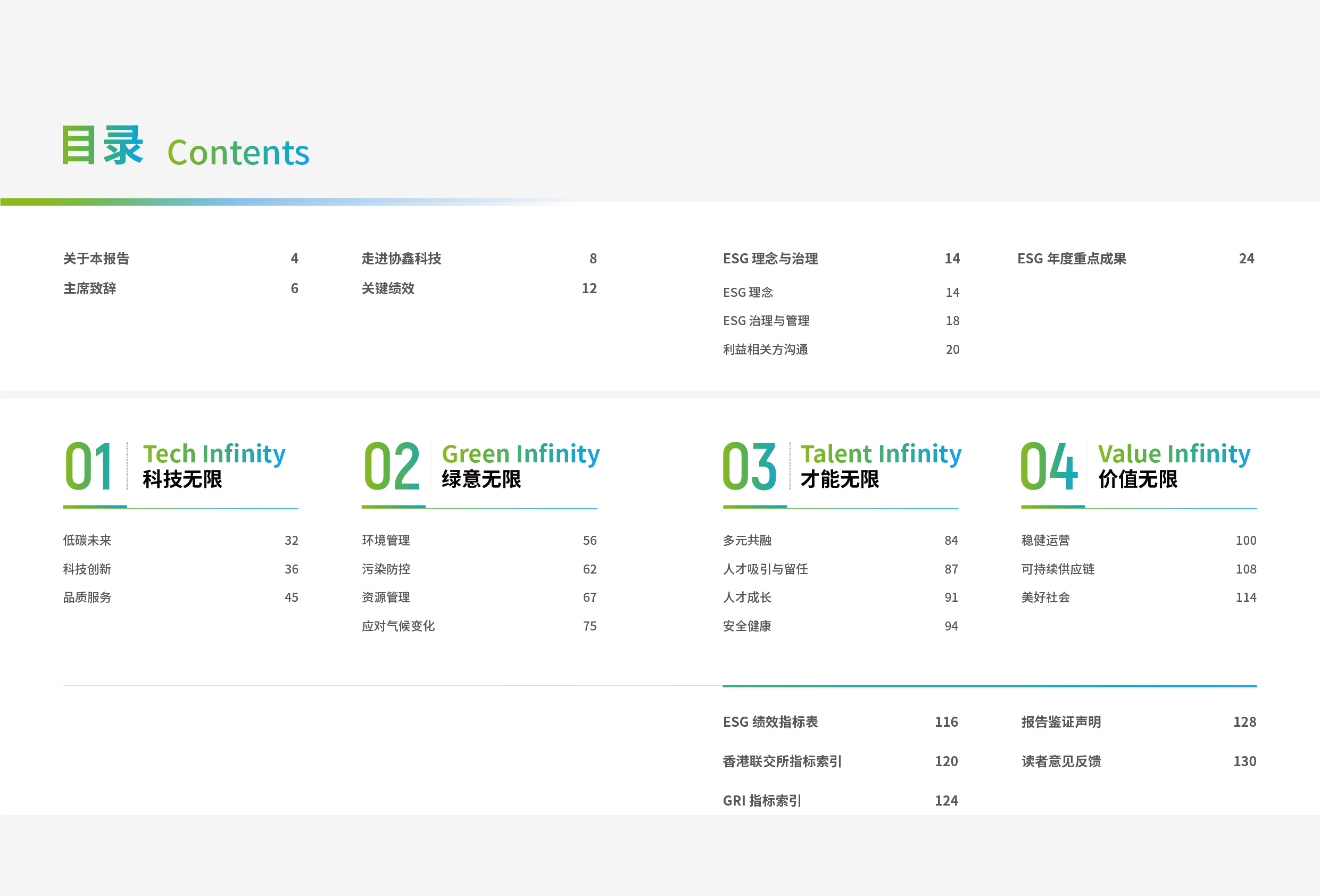Click page number 75
The image size is (1320, 896).
590,626
